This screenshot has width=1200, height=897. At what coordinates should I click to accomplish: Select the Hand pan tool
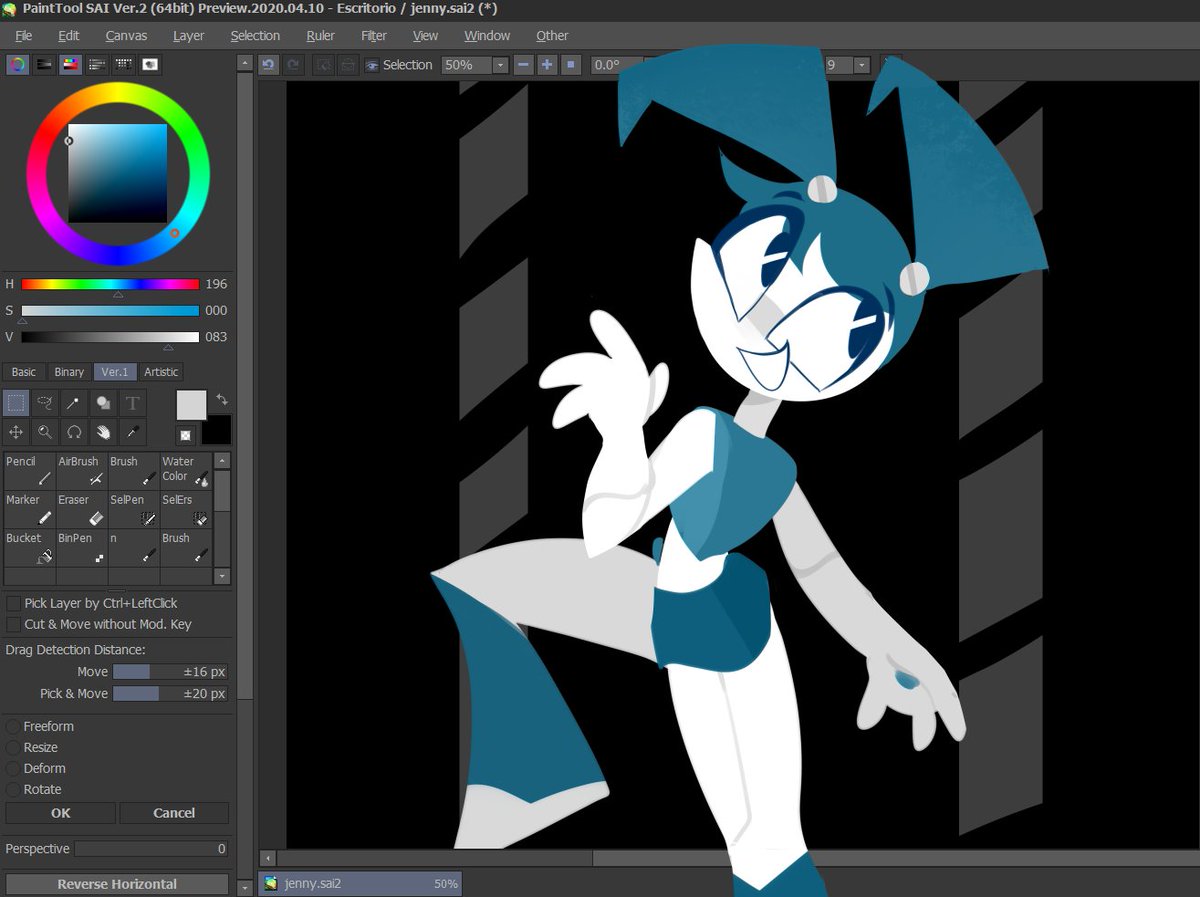[x=103, y=432]
